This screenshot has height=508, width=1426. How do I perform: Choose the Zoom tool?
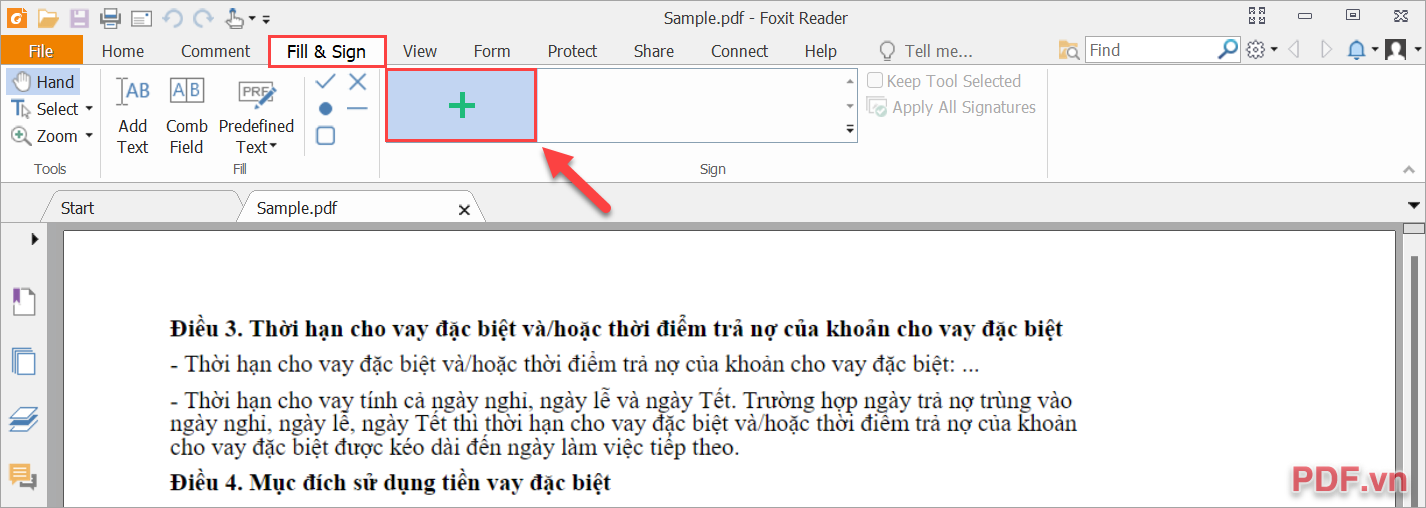pyautogui.click(x=46, y=136)
